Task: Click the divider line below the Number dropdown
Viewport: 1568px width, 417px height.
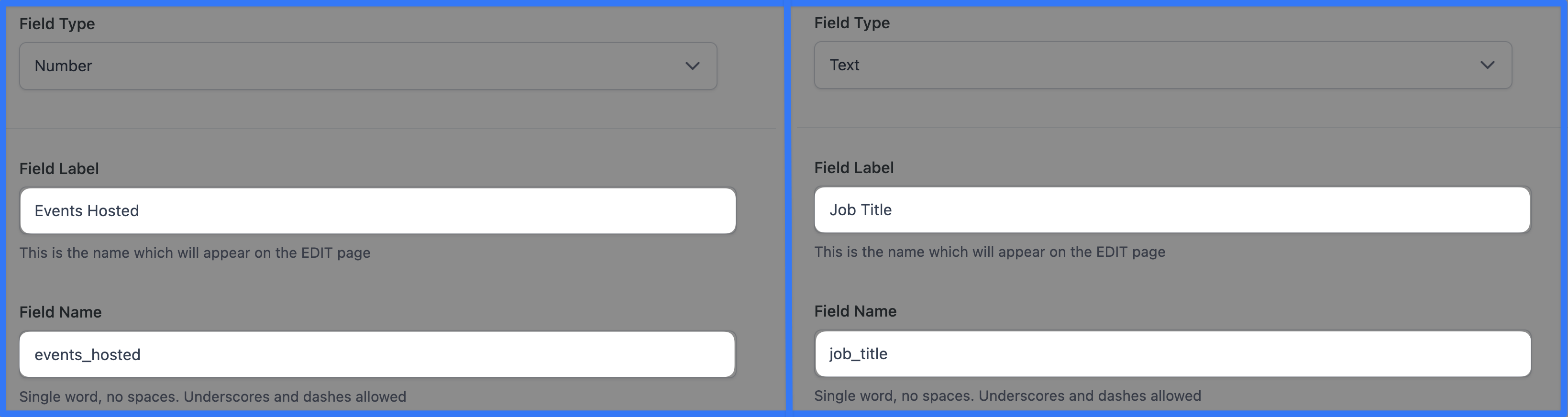Action: coord(389,129)
